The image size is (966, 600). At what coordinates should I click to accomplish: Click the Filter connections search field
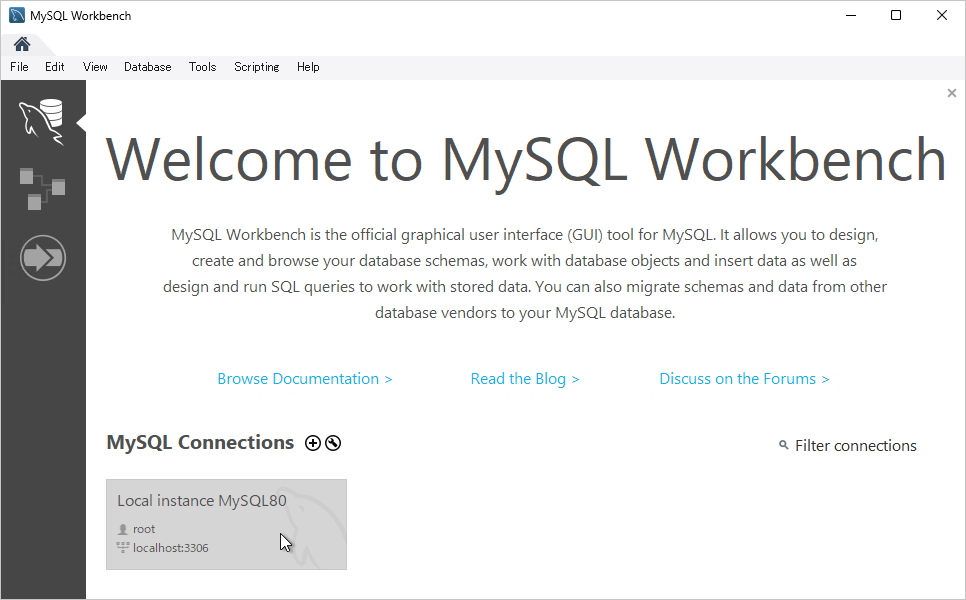pos(855,445)
